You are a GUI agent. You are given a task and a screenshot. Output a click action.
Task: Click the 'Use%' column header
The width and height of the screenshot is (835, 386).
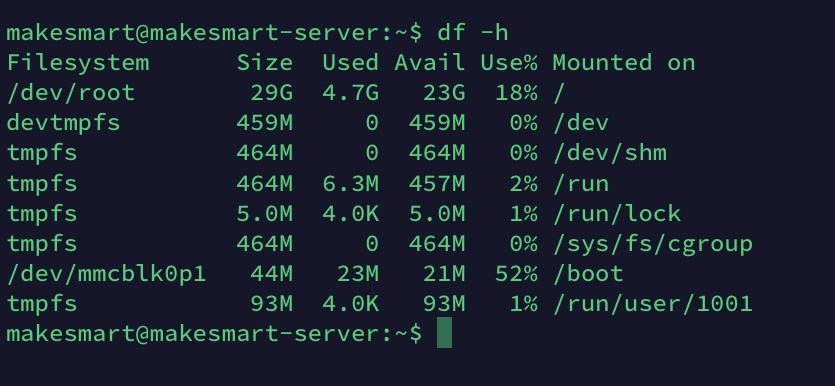[509, 63]
